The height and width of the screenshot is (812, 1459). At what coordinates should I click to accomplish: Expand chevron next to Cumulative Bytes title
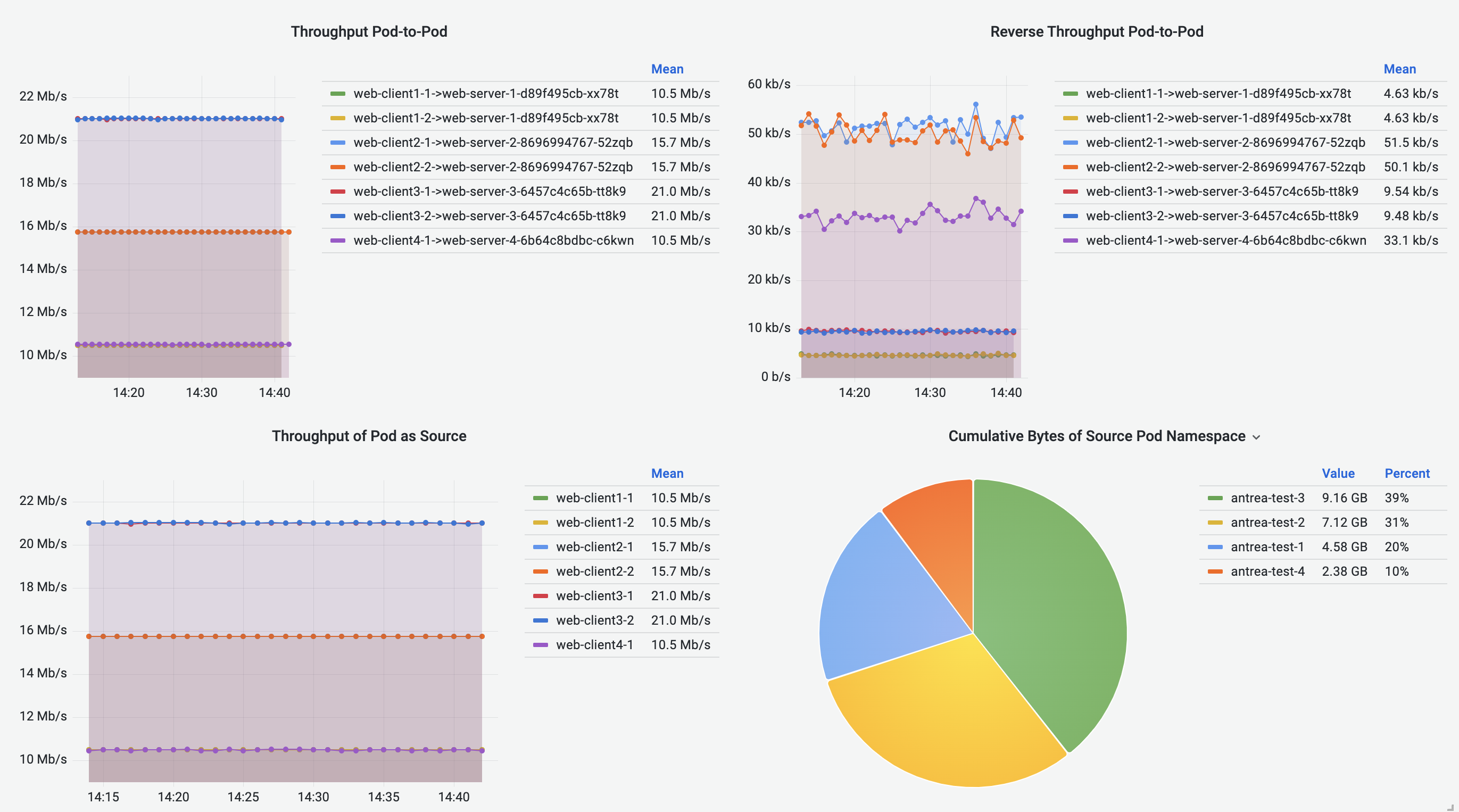[1256, 437]
